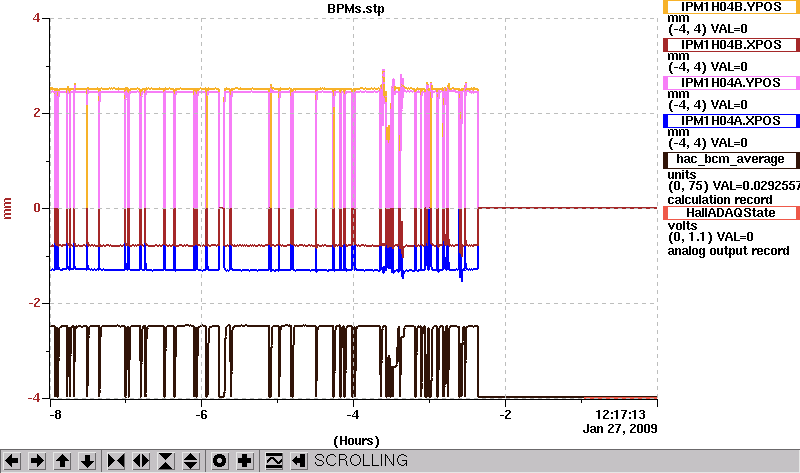Image resolution: width=800 pixels, height=473 pixels.
Task: Click the 4 y-axis tick label
Action: [36, 18]
